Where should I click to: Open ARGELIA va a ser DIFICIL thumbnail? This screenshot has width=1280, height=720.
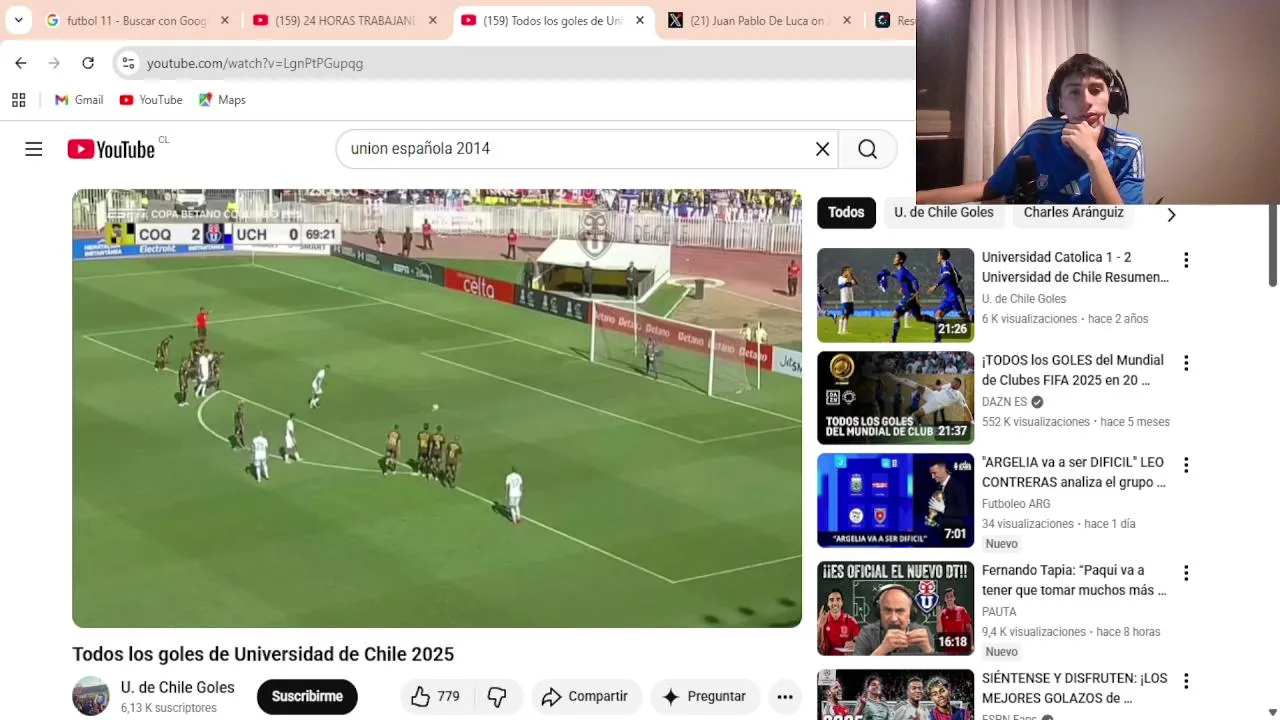pos(895,501)
